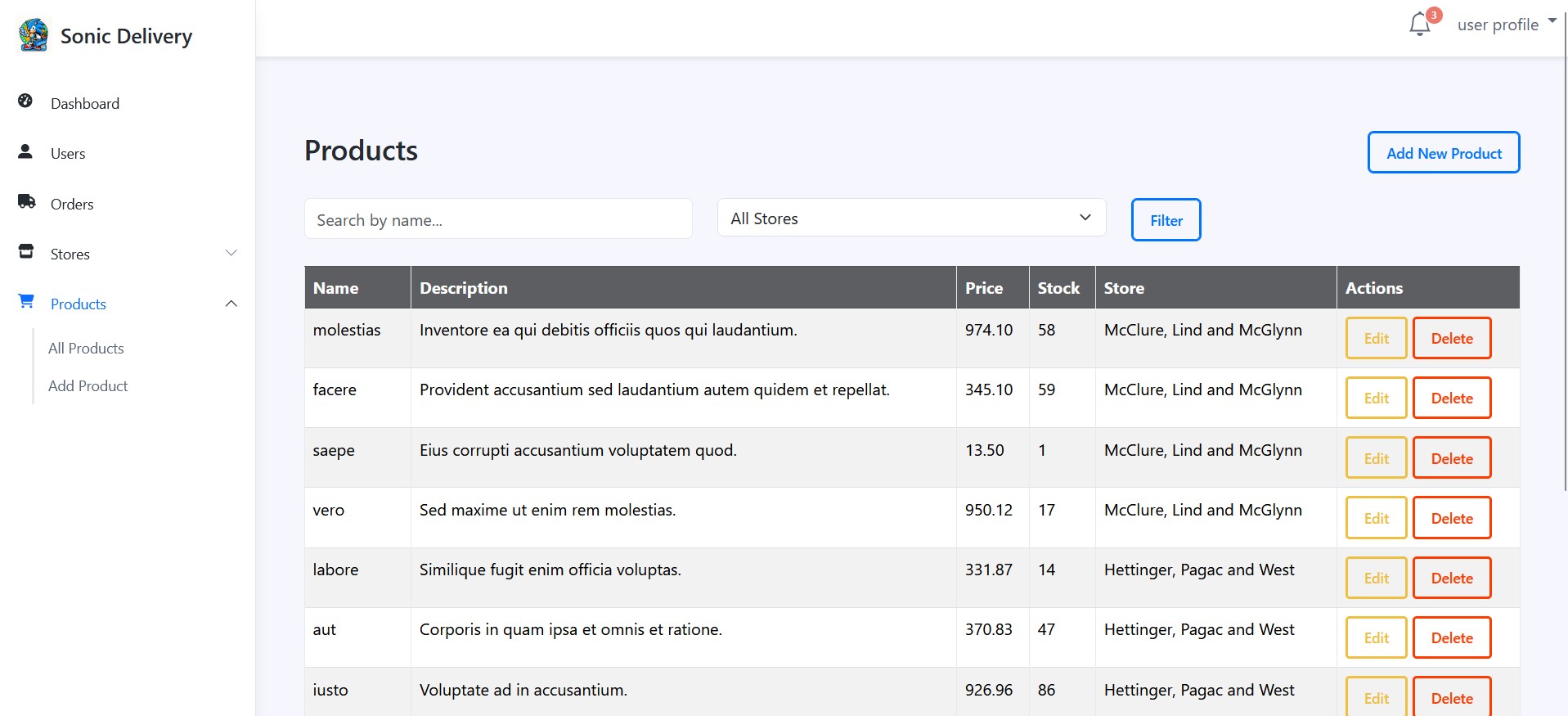Viewport: 1568px width, 716px height.
Task: Delete the labore product
Action: 1452,578
